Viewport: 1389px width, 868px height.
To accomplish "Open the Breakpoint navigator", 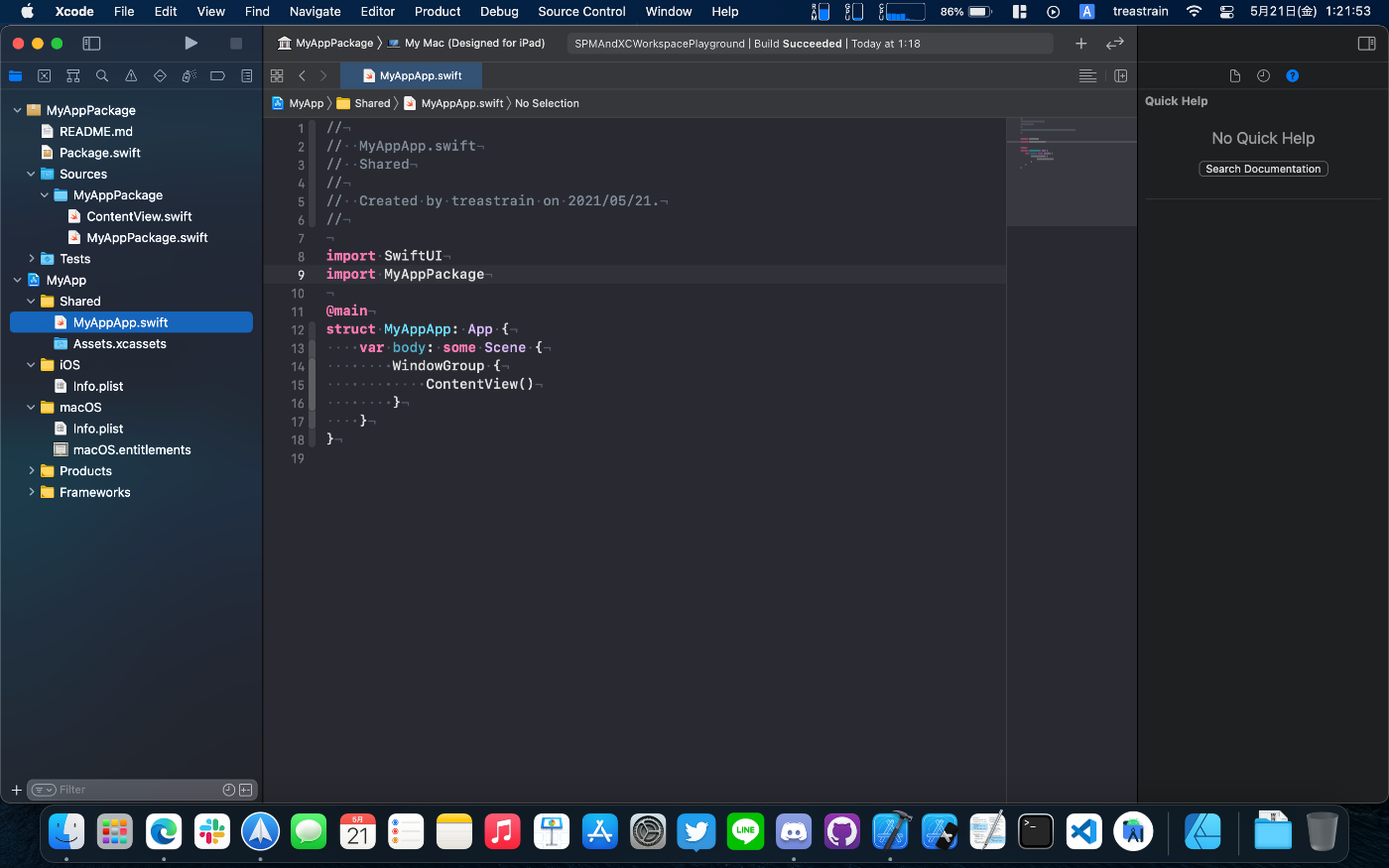I will 217,76.
